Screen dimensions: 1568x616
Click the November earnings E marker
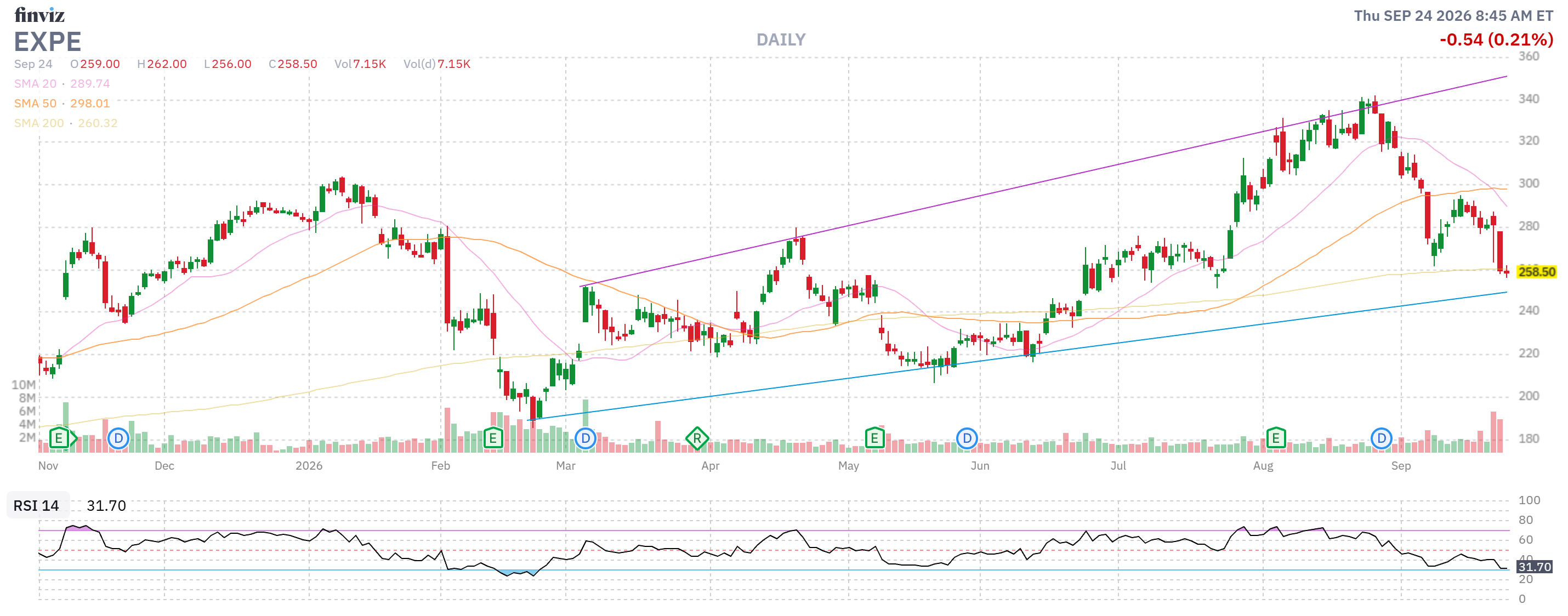tap(60, 438)
